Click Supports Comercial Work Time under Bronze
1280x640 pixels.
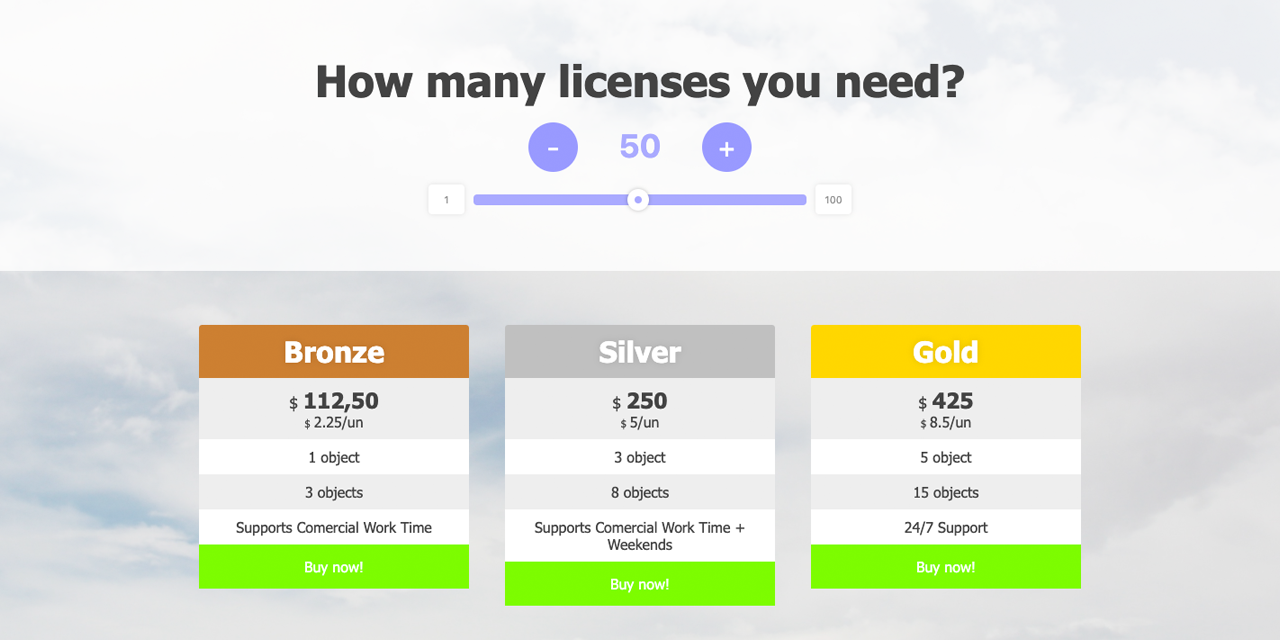[334, 527]
